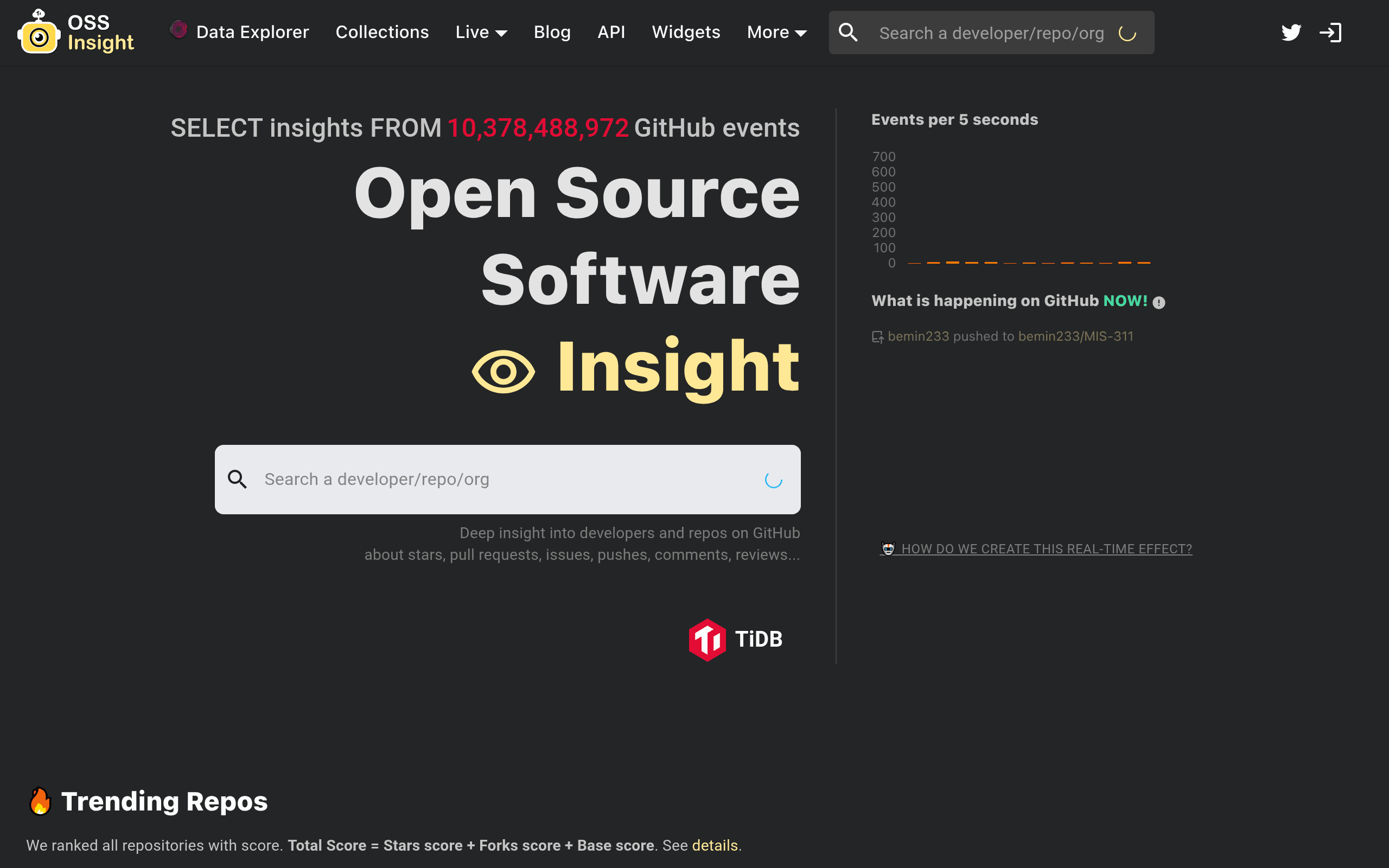Click the Data Explorer purple orb icon
This screenshot has height=868, width=1389.
[179, 30]
